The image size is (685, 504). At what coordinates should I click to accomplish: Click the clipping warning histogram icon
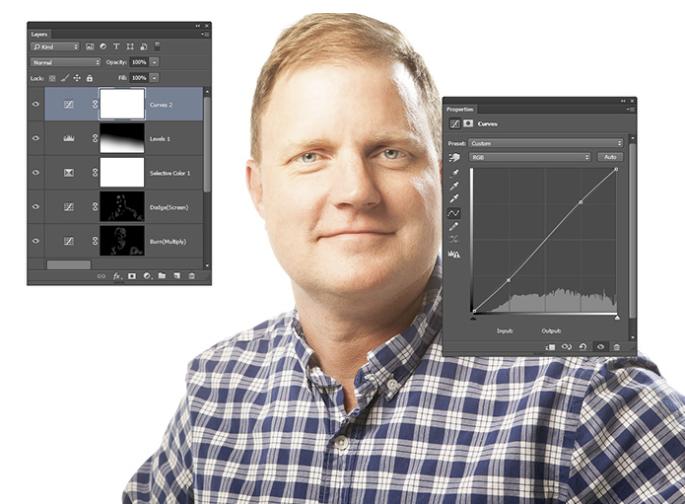pos(454,254)
